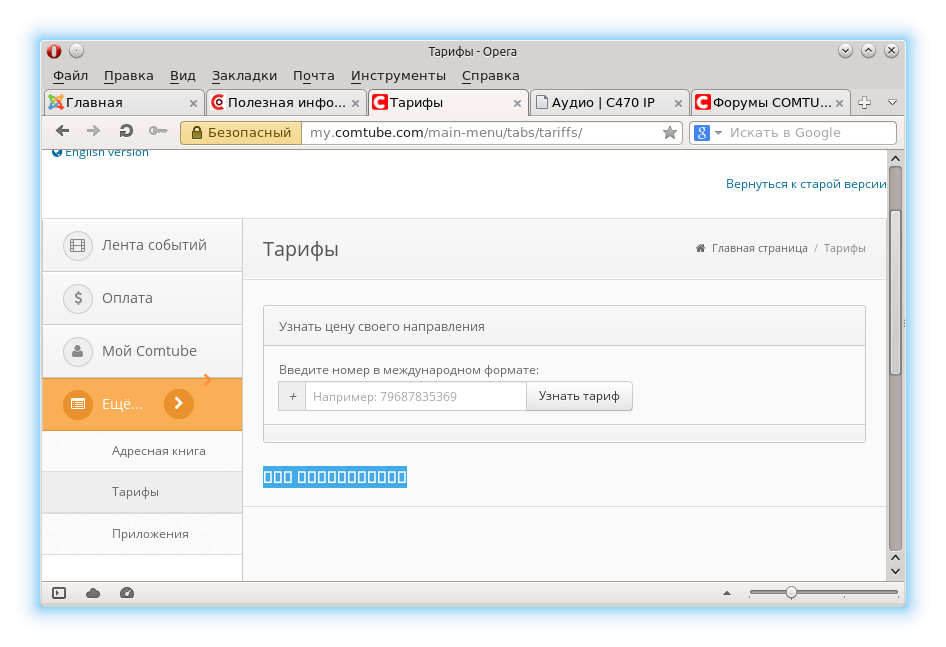Click the Google search engine icon
Viewport: 946px width, 647px height.
click(702, 133)
